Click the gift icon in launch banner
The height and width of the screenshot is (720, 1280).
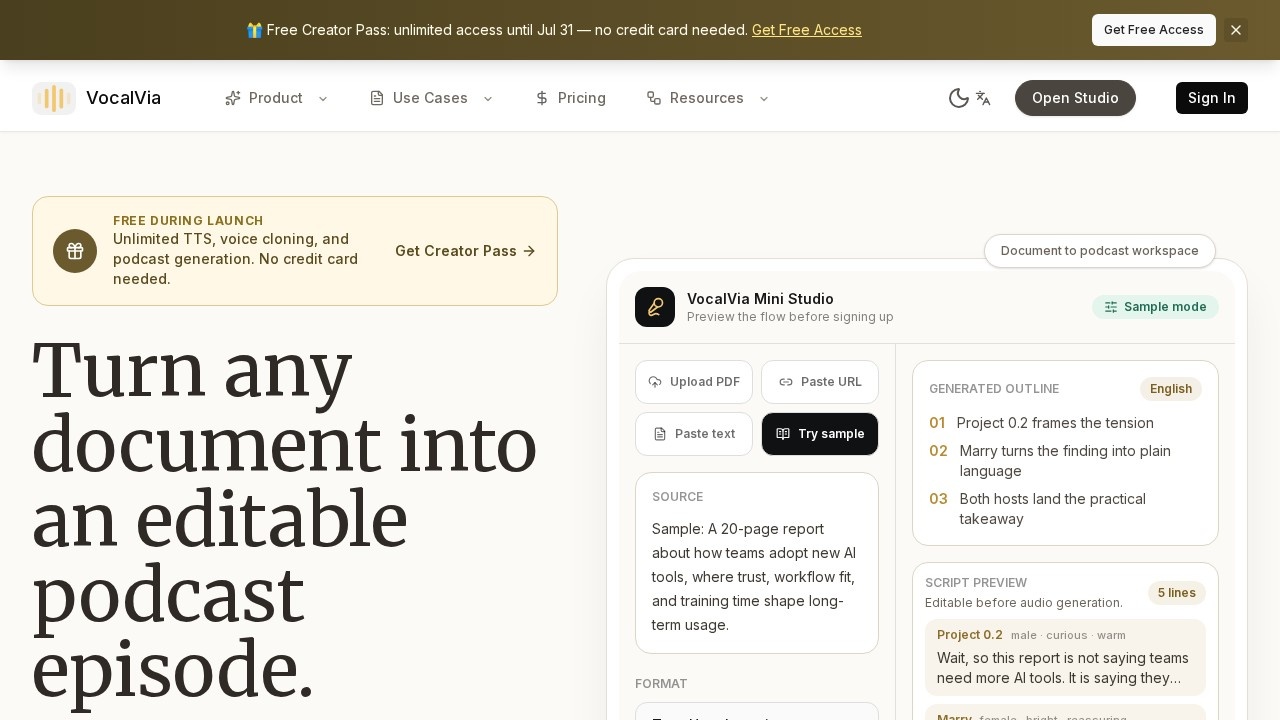(x=75, y=251)
